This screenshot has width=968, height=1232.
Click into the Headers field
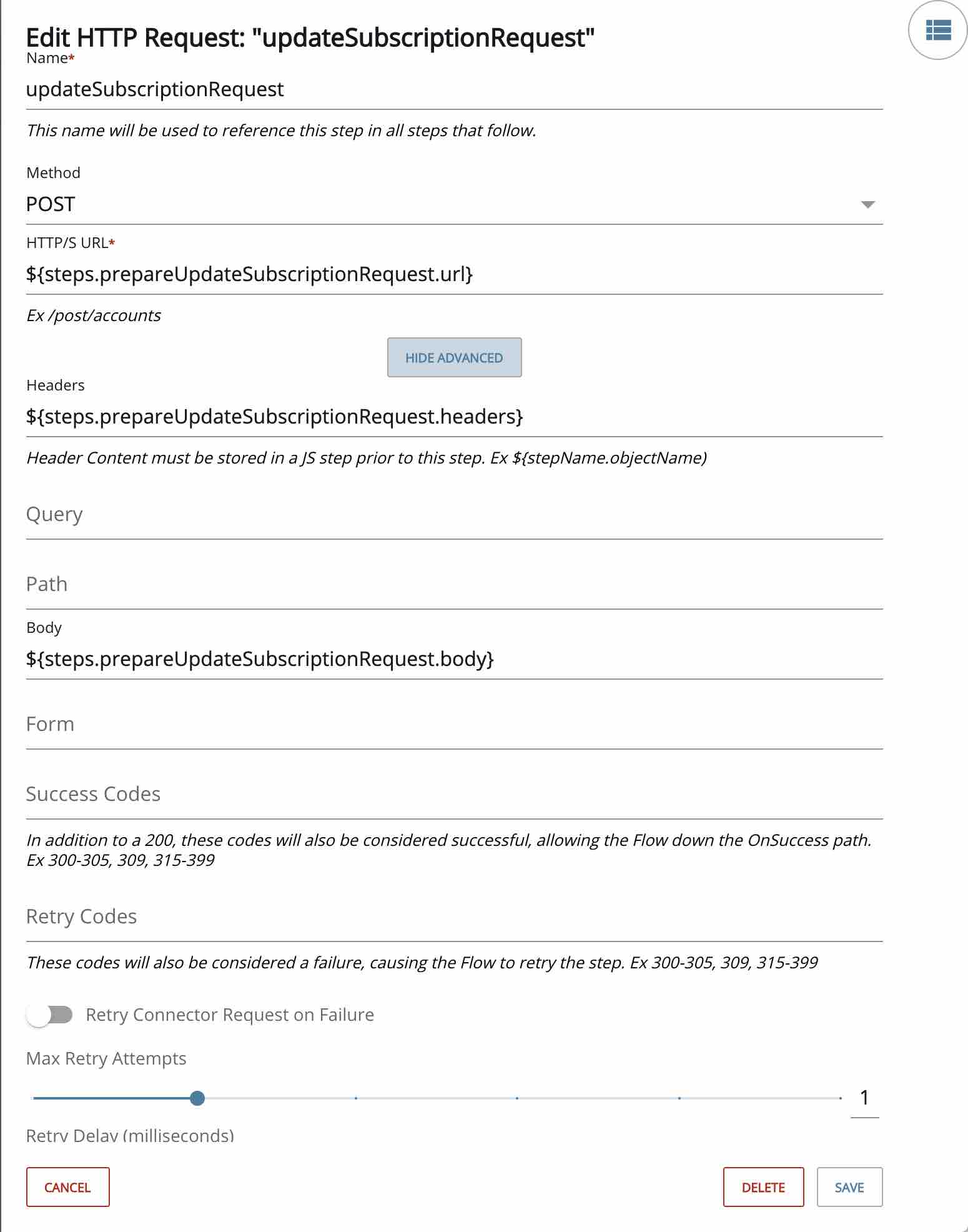454,417
